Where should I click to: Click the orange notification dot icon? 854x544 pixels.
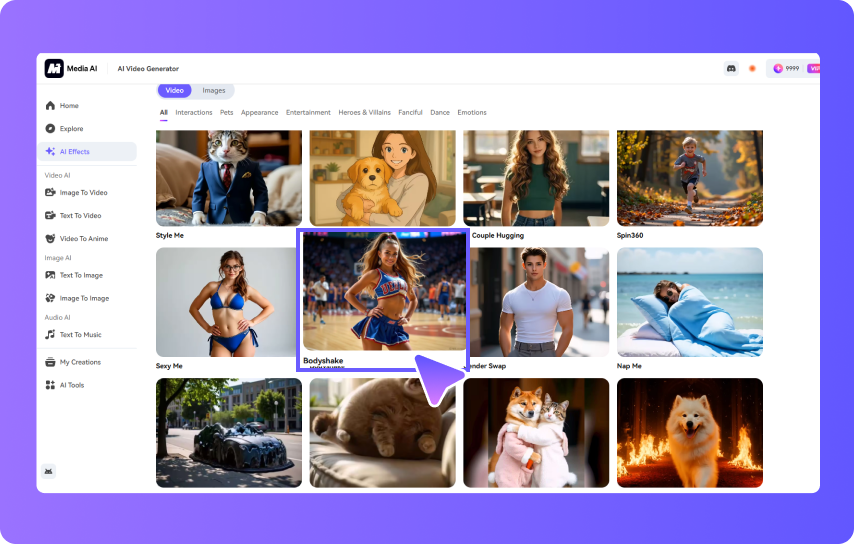[752, 68]
